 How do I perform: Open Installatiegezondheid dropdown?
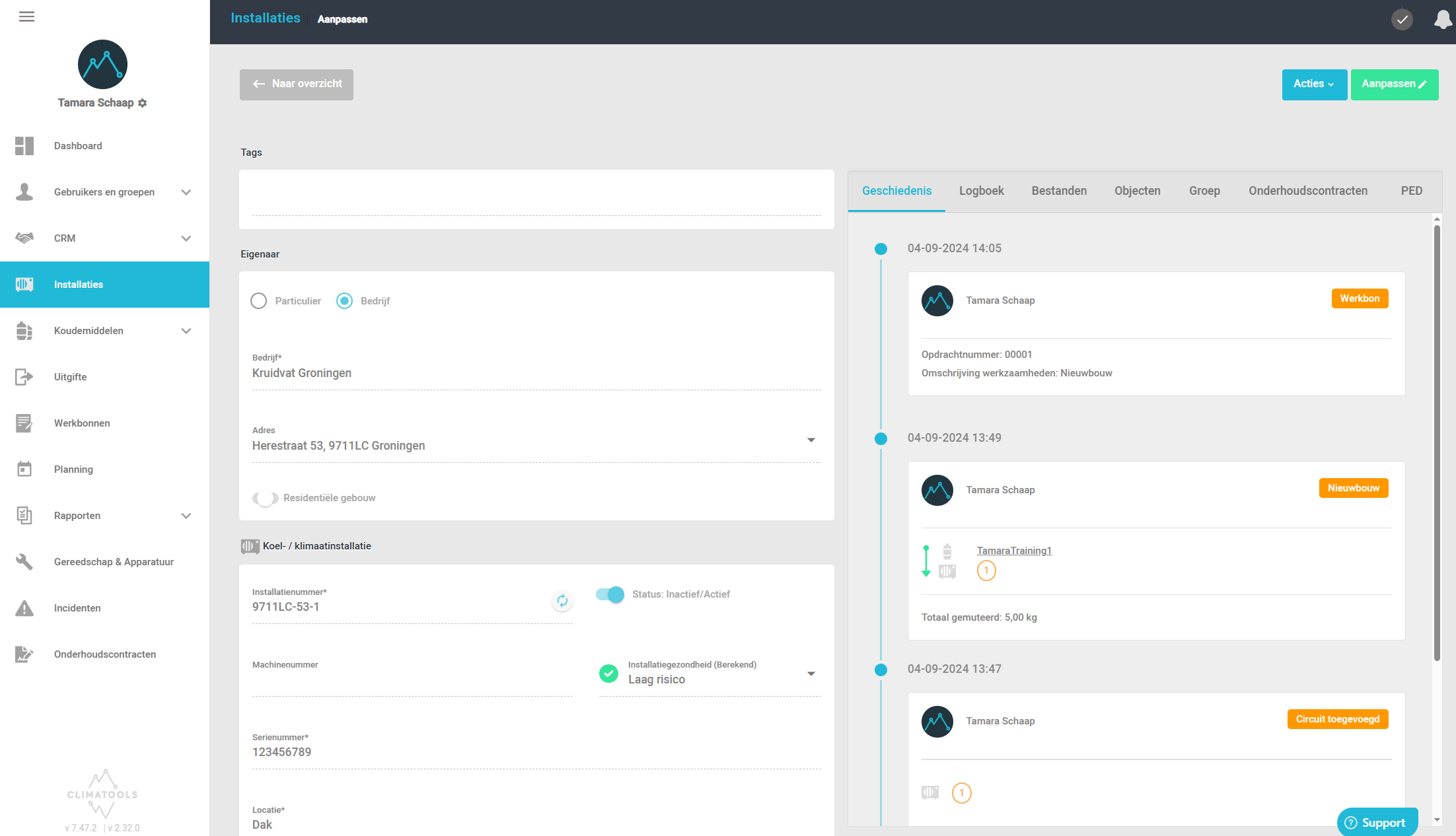[811, 674]
